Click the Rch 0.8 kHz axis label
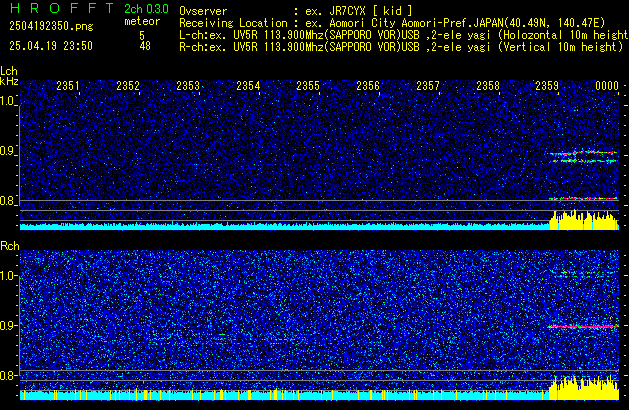 coord(8,375)
